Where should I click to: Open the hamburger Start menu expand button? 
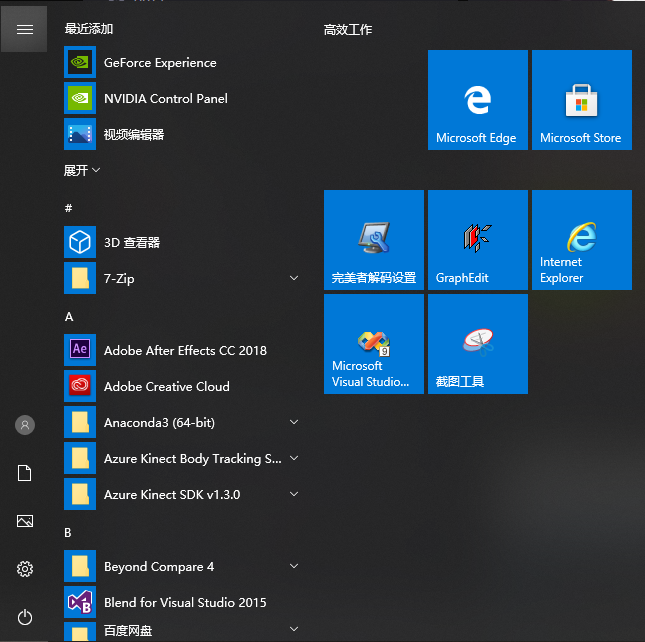pos(25,29)
